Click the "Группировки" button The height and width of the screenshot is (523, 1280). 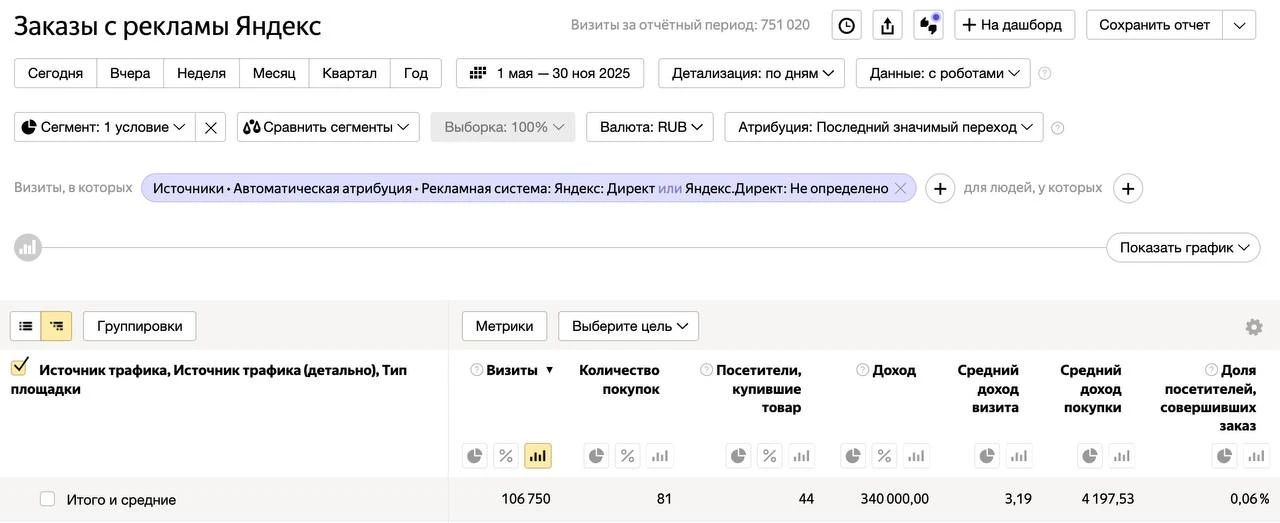[x=139, y=326]
